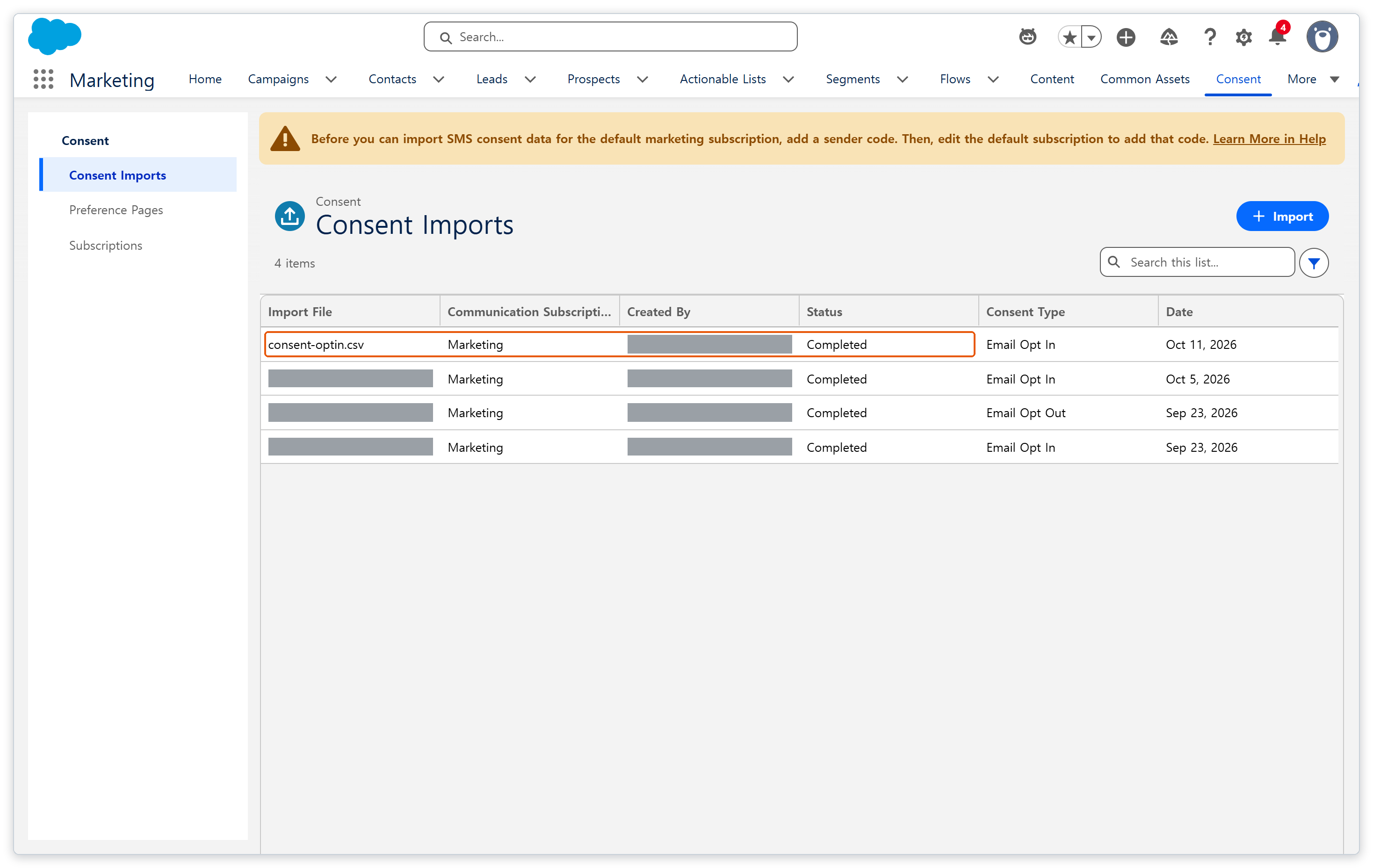Expand the Flows chevron menu

[993, 80]
